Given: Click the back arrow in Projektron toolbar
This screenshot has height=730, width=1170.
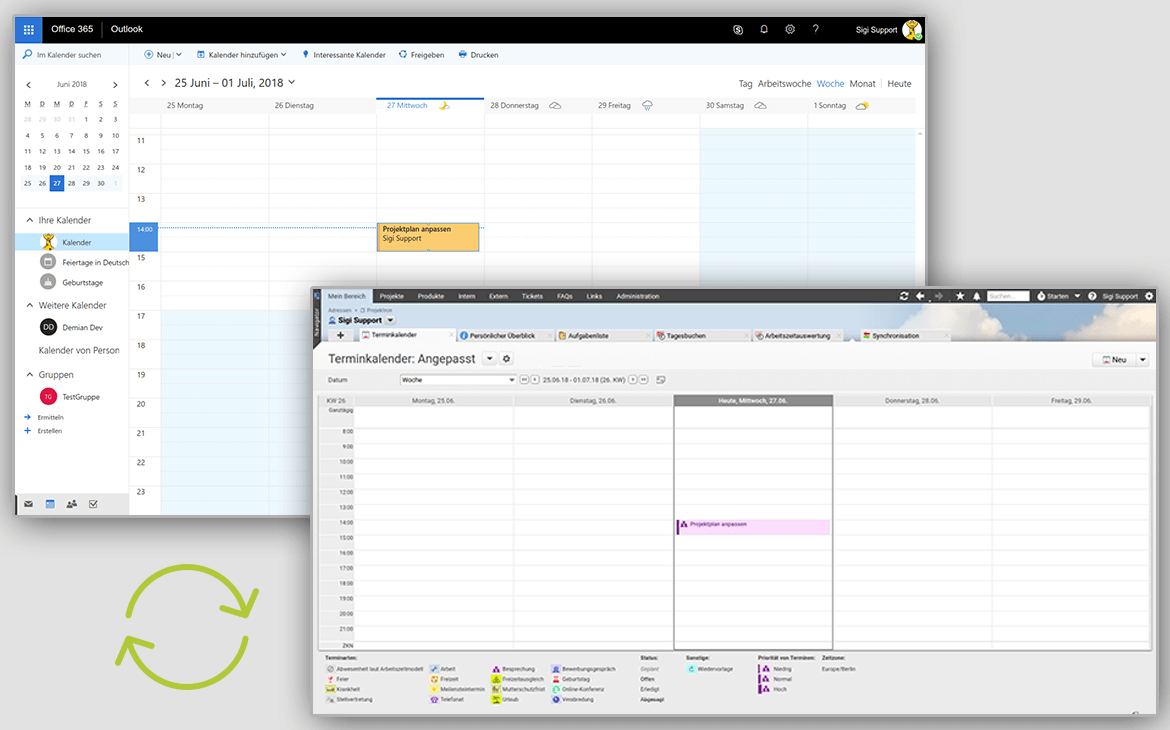Looking at the screenshot, I should [x=921, y=296].
